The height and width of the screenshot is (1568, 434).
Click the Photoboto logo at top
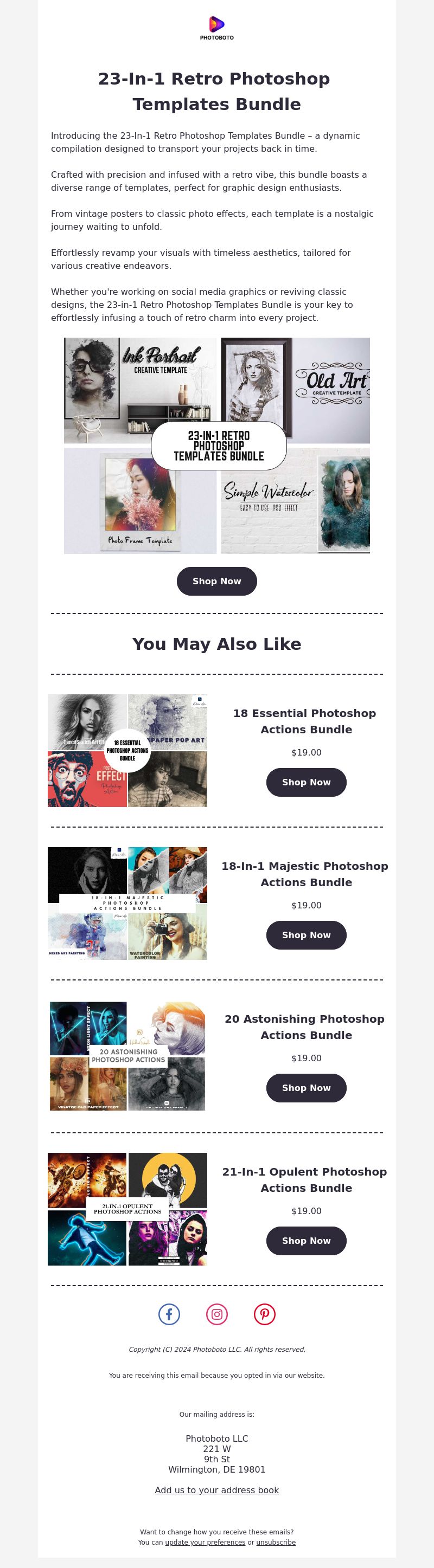tap(217, 28)
